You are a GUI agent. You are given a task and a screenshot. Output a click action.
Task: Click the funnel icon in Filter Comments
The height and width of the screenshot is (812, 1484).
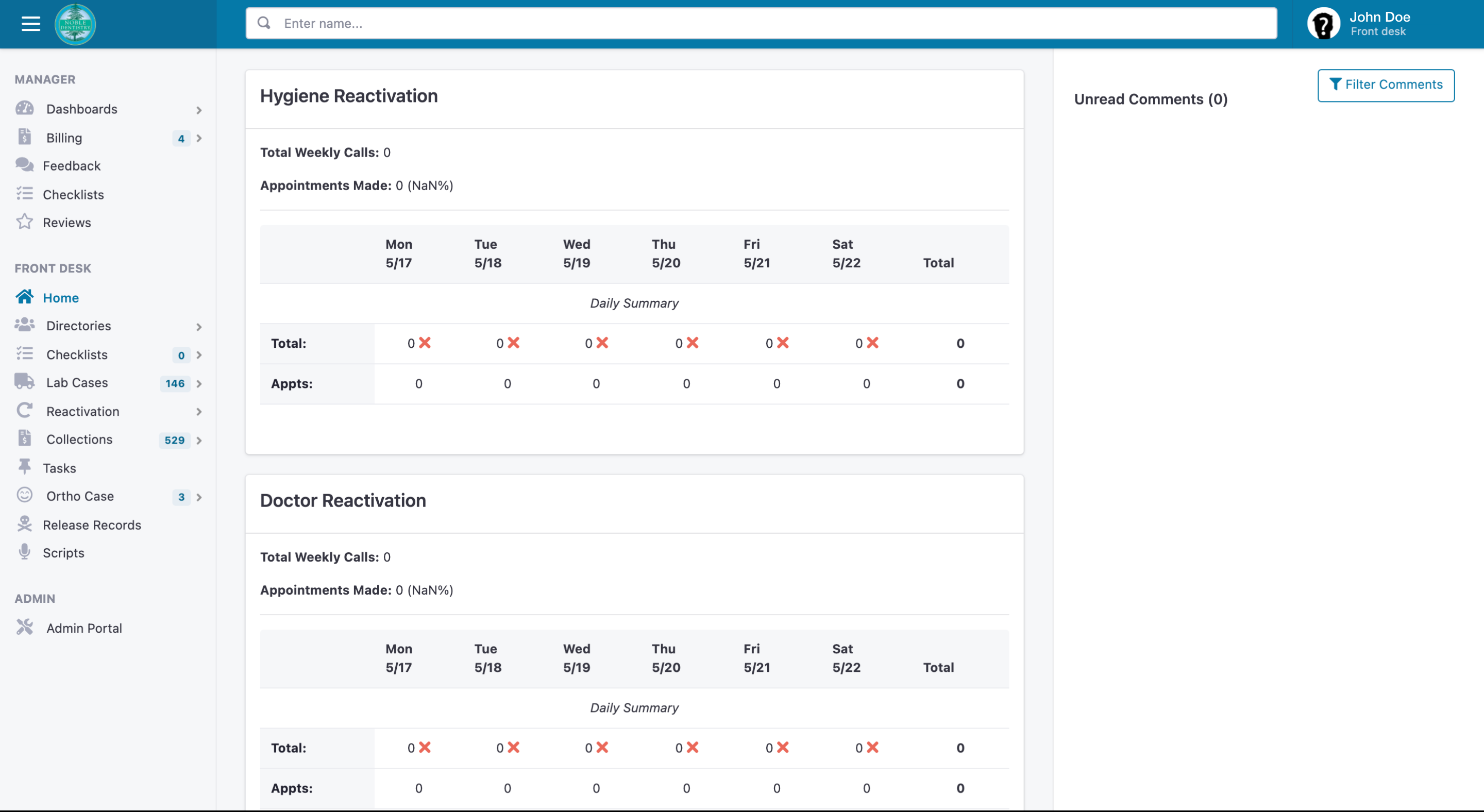(1336, 84)
